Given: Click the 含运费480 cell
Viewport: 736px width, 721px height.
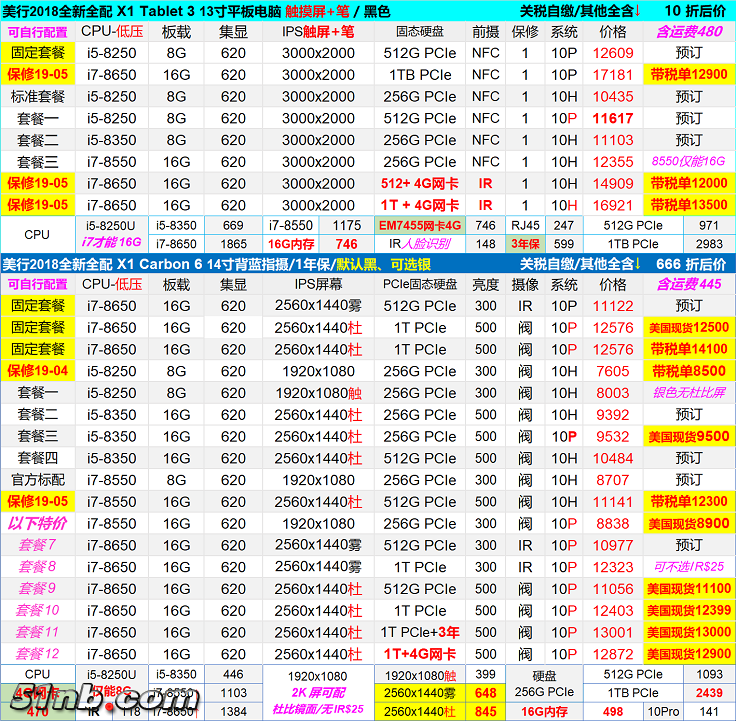Looking at the screenshot, I should coord(688,32).
